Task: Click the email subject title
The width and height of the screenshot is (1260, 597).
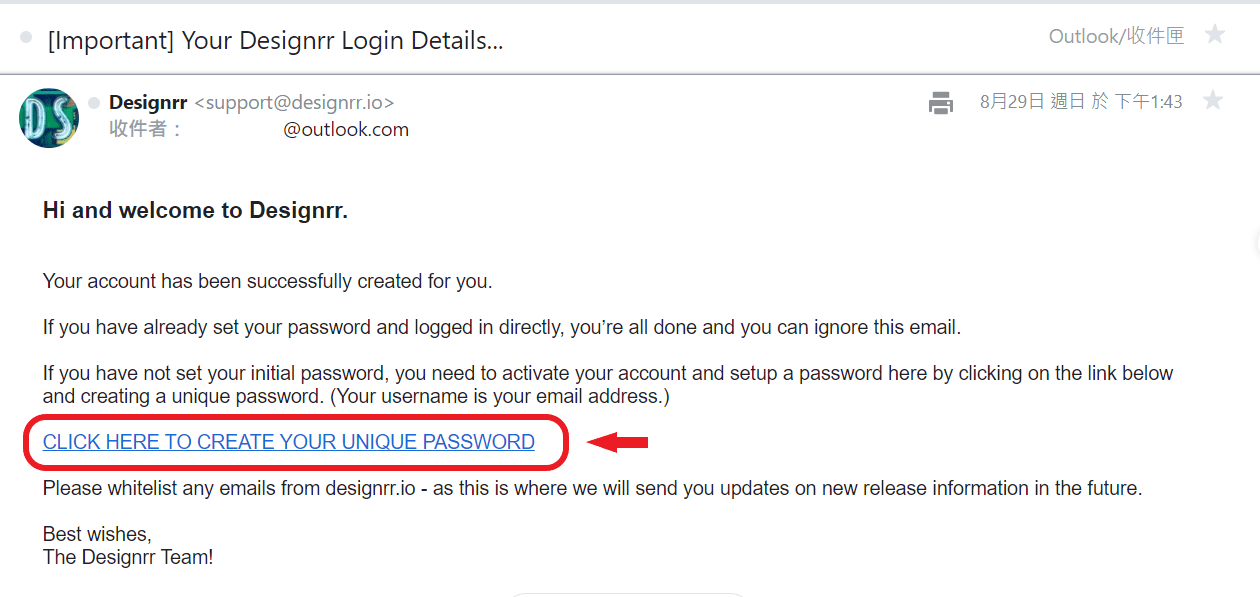Action: coord(275,41)
